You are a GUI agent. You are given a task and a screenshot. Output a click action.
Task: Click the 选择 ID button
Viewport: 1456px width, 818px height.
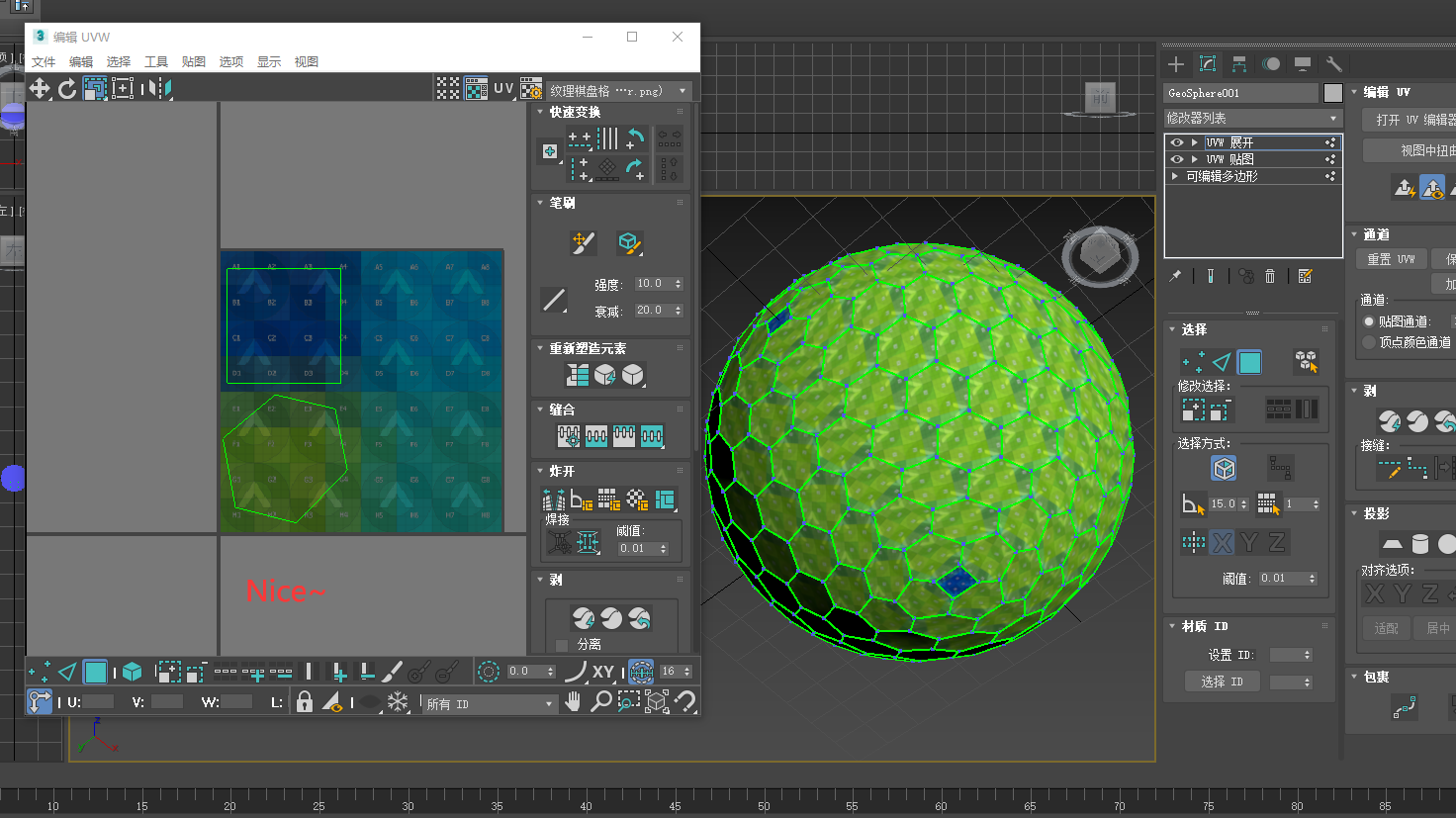tap(1223, 682)
